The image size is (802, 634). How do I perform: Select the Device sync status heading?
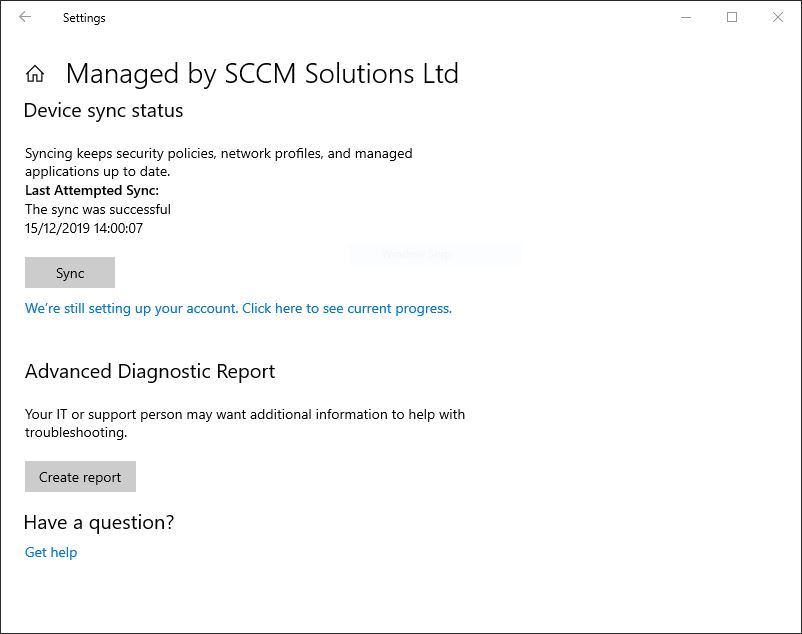(103, 110)
